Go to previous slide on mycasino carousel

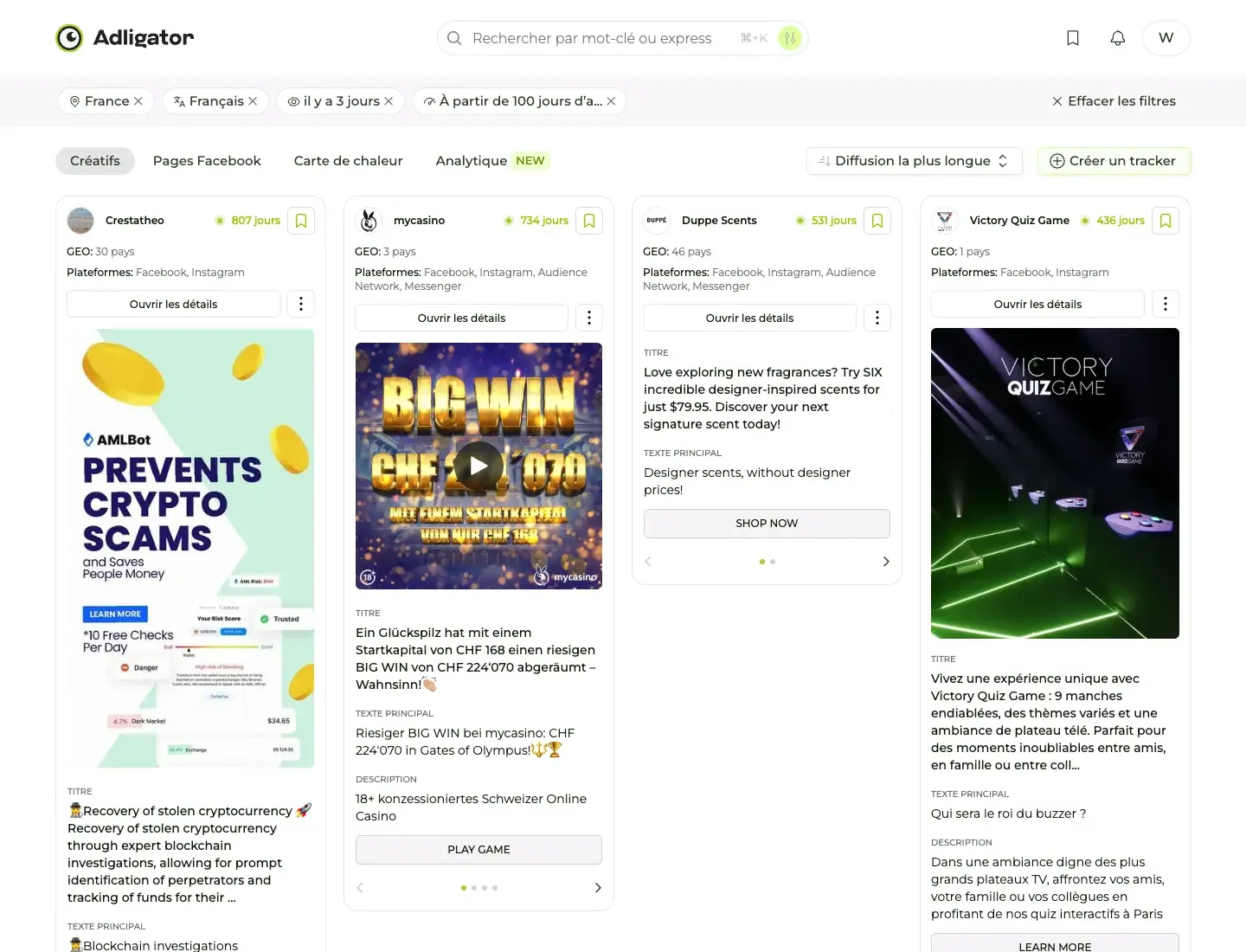click(x=360, y=888)
